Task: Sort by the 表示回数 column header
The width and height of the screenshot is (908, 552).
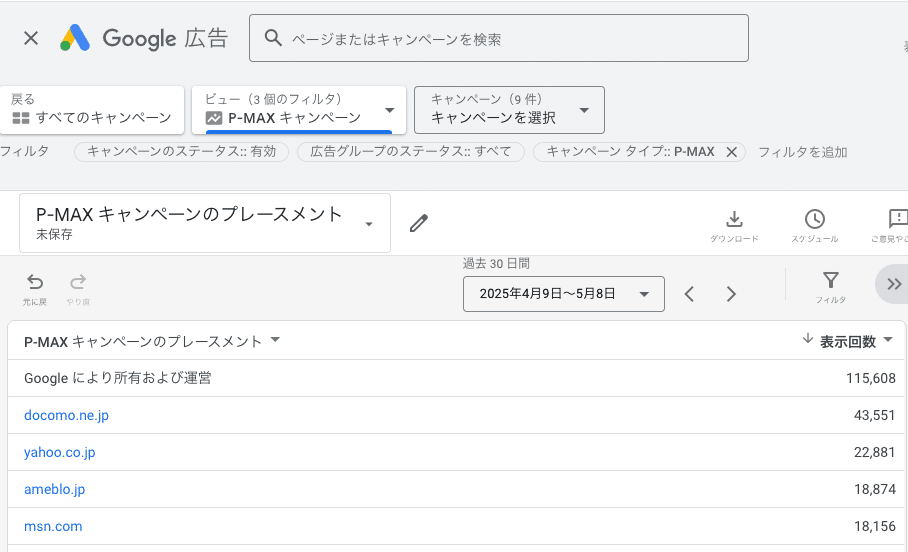Action: coord(847,342)
